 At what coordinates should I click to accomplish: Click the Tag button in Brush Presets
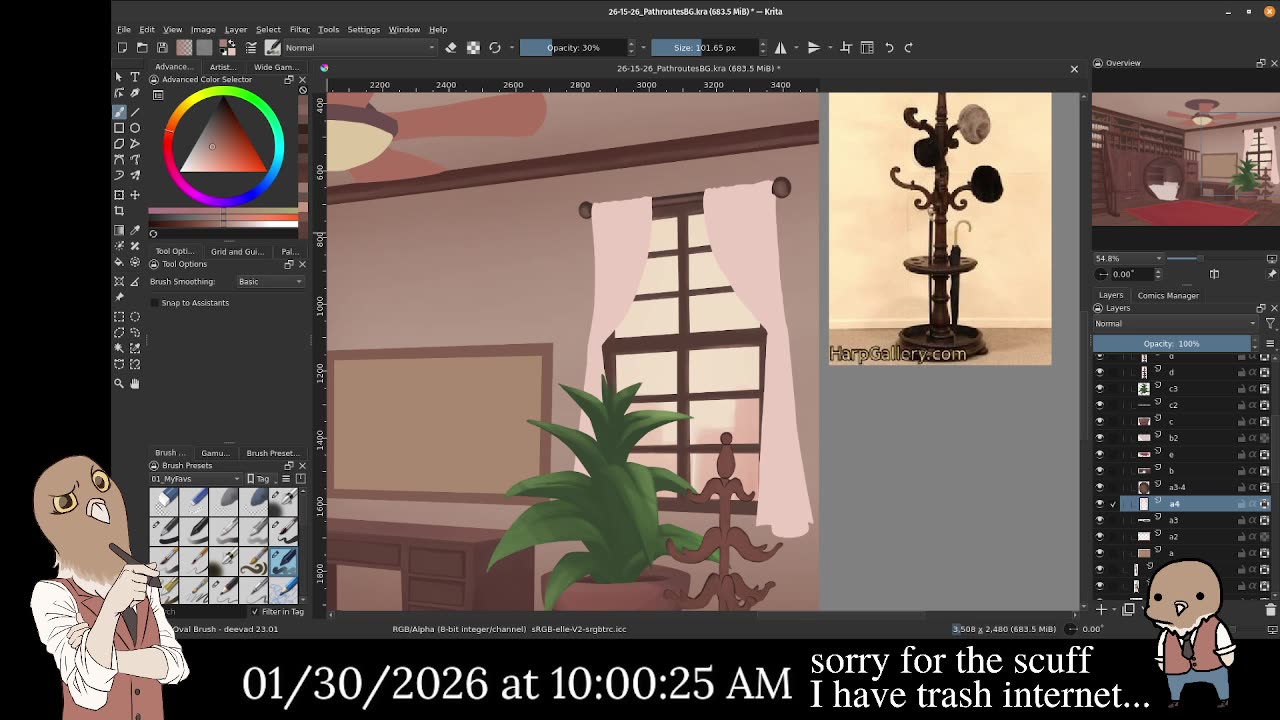pos(261,478)
